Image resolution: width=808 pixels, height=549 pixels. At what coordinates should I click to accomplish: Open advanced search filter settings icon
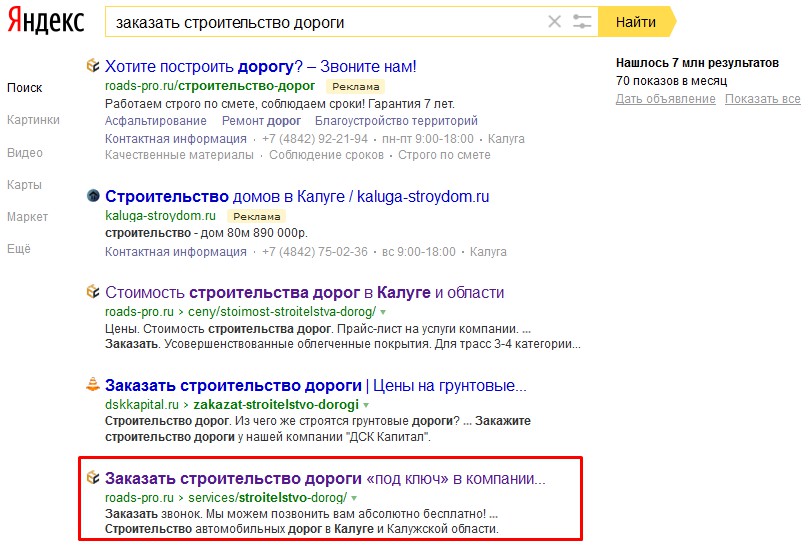coord(582,22)
